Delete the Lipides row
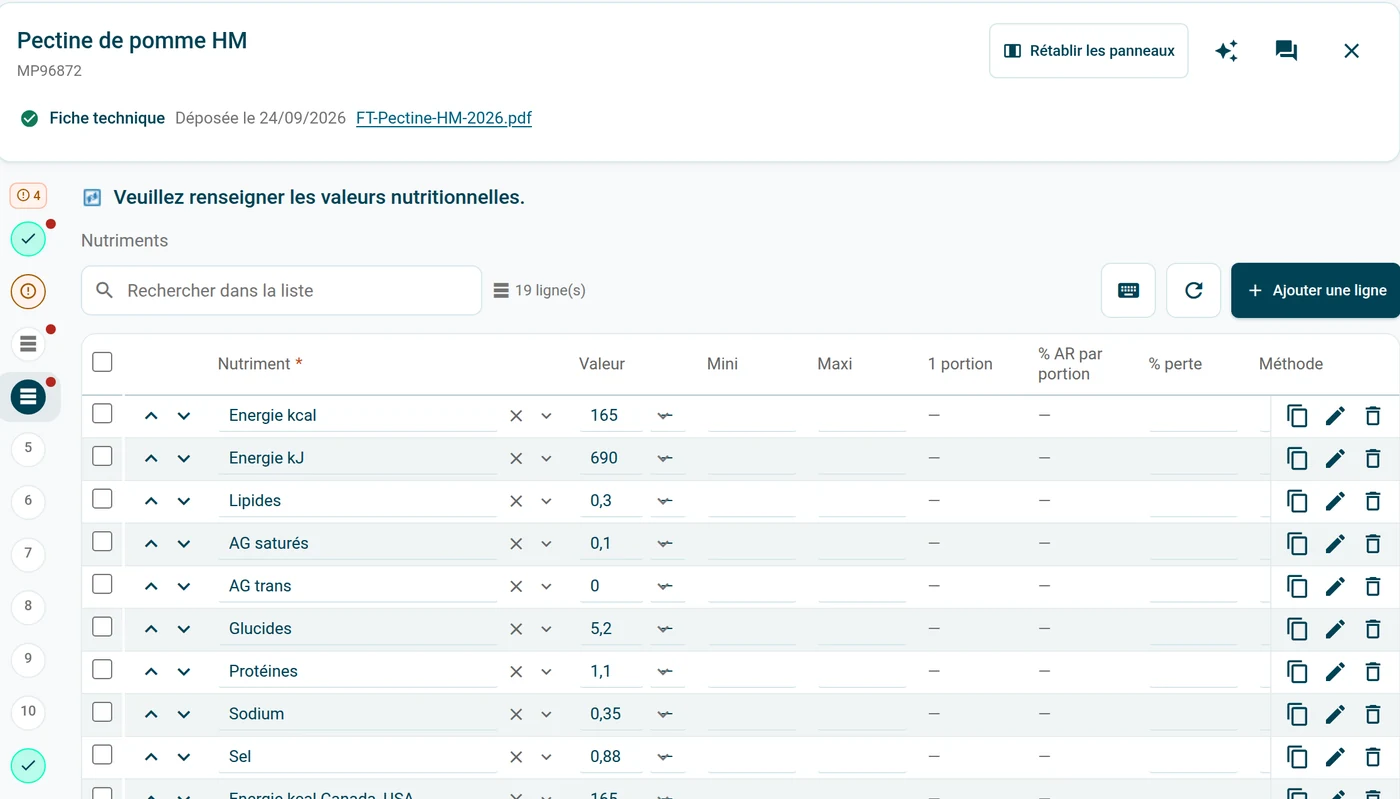 [1373, 501]
